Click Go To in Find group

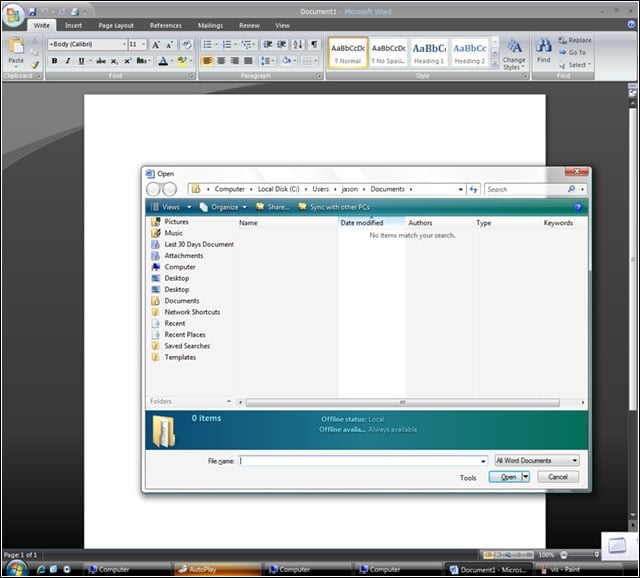click(573, 53)
